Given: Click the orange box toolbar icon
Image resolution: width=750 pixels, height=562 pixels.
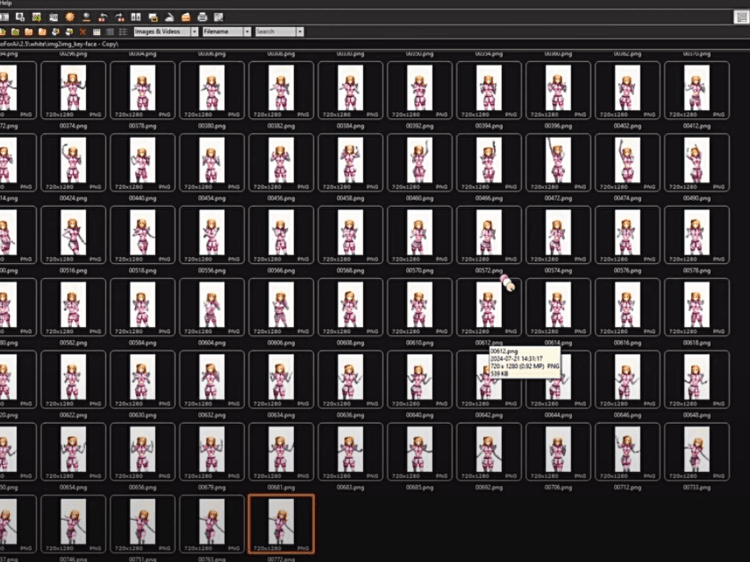Looking at the screenshot, I should (186, 17).
